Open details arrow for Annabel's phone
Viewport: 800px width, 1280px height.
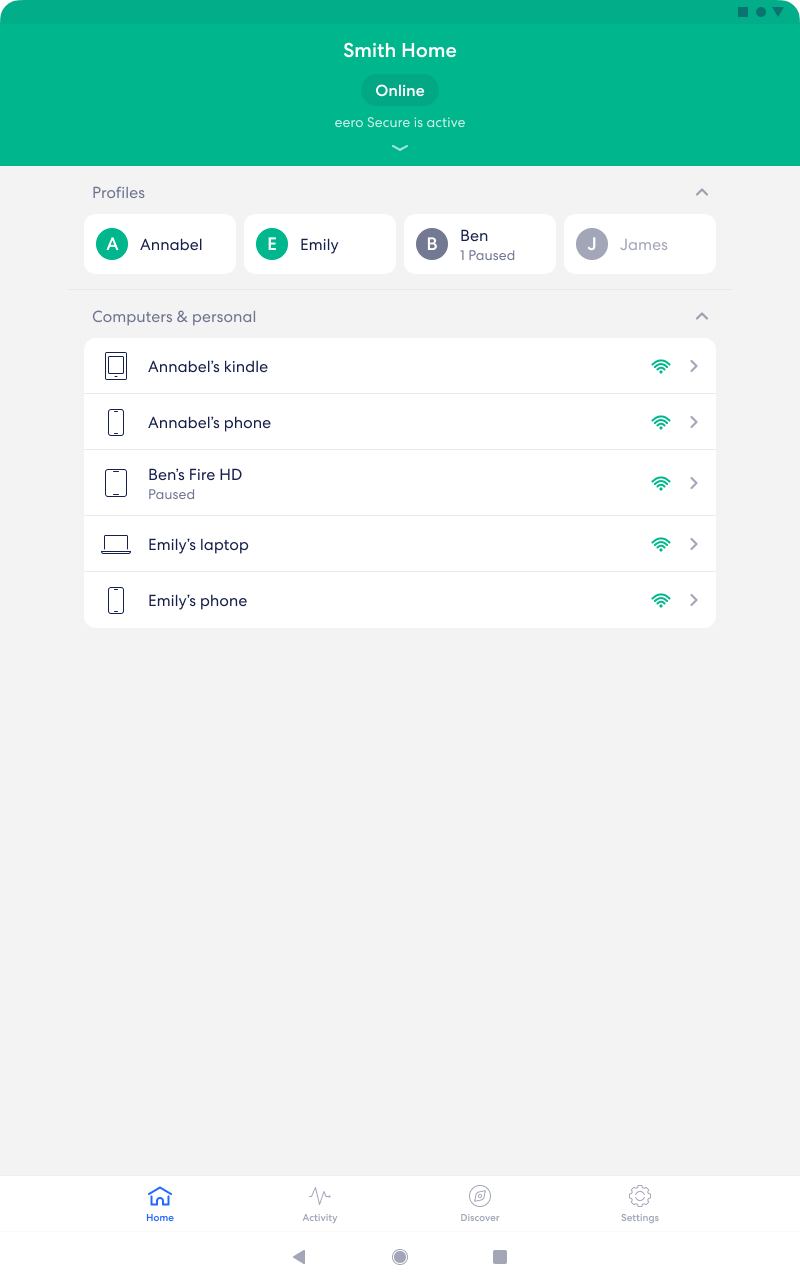694,422
